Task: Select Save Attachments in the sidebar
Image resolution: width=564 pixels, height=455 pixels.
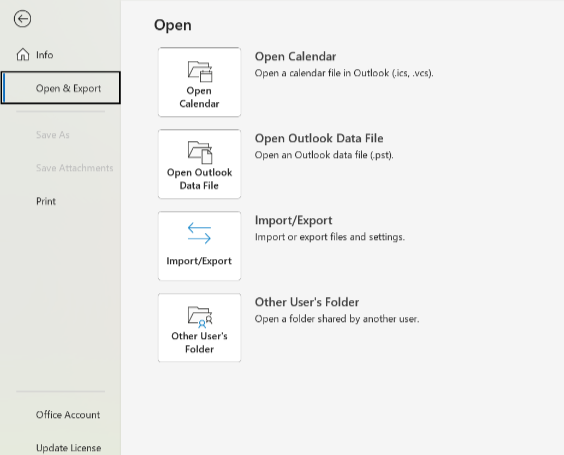Action: (74, 168)
